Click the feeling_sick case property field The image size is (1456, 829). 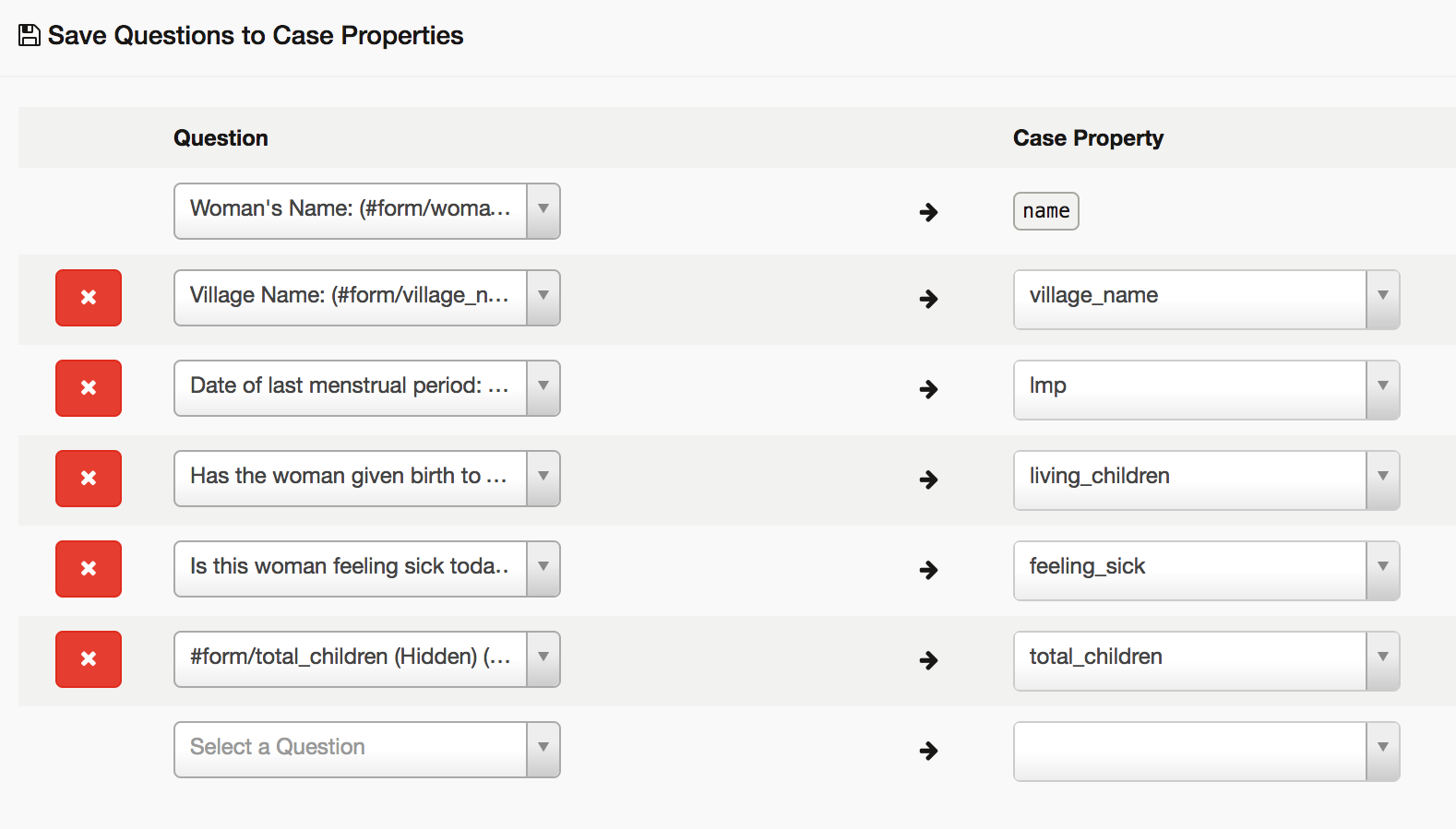1189,571
